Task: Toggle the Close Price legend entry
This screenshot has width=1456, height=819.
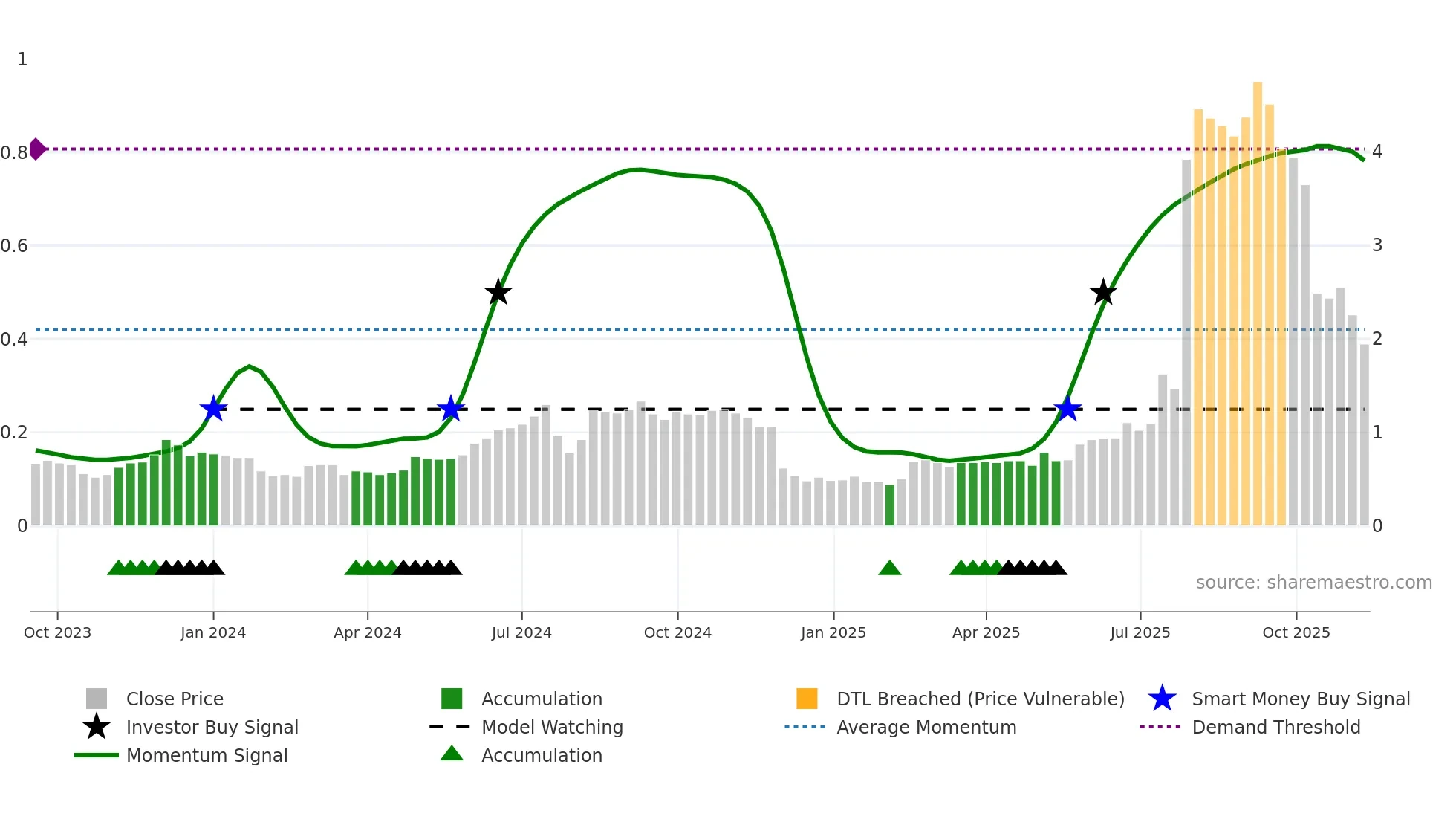Action: (x=175, y=699)
